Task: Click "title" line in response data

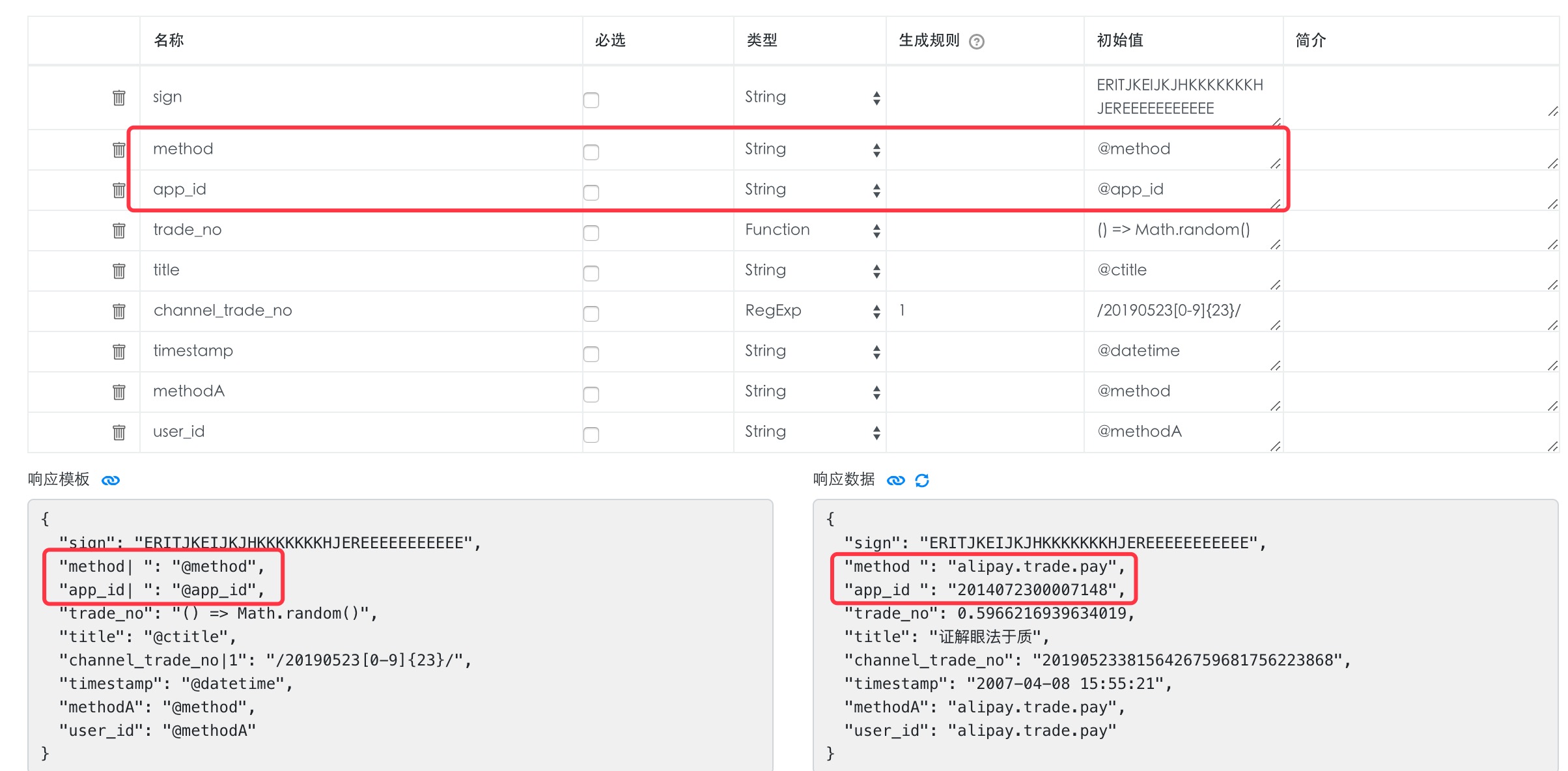Action: coord(947,637)
